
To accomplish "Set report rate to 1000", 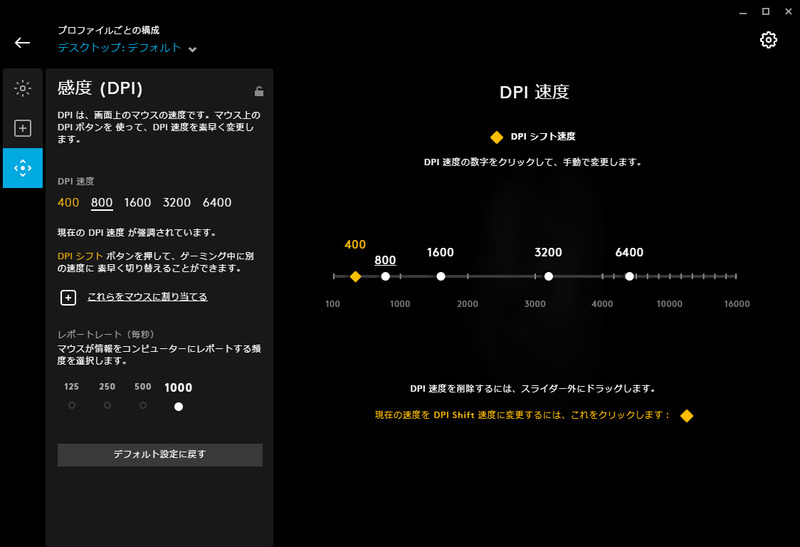I will [179, 407].
